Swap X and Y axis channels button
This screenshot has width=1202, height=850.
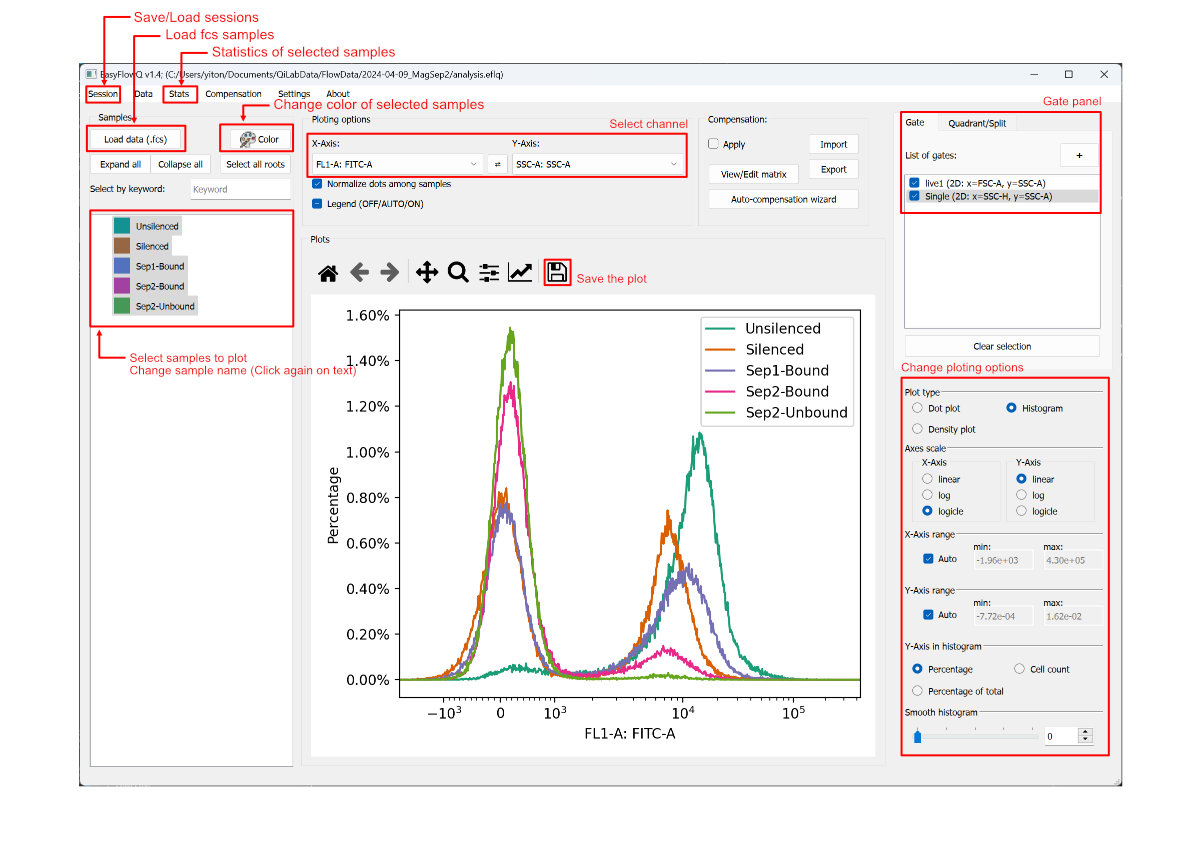[497, 164]
